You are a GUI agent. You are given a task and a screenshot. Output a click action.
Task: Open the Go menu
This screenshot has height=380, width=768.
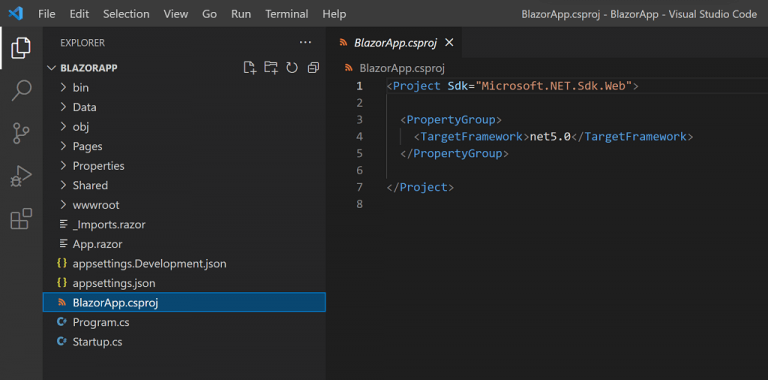pos(209,14)
